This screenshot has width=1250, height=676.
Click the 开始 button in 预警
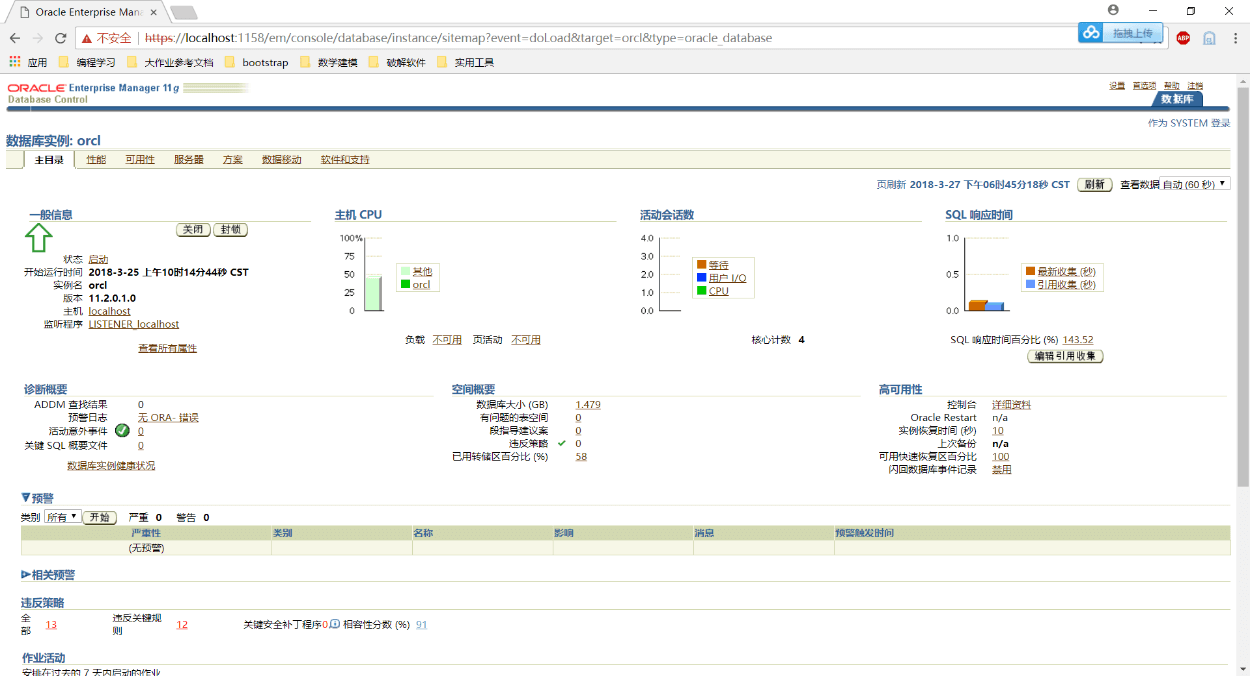click(99, 518)
